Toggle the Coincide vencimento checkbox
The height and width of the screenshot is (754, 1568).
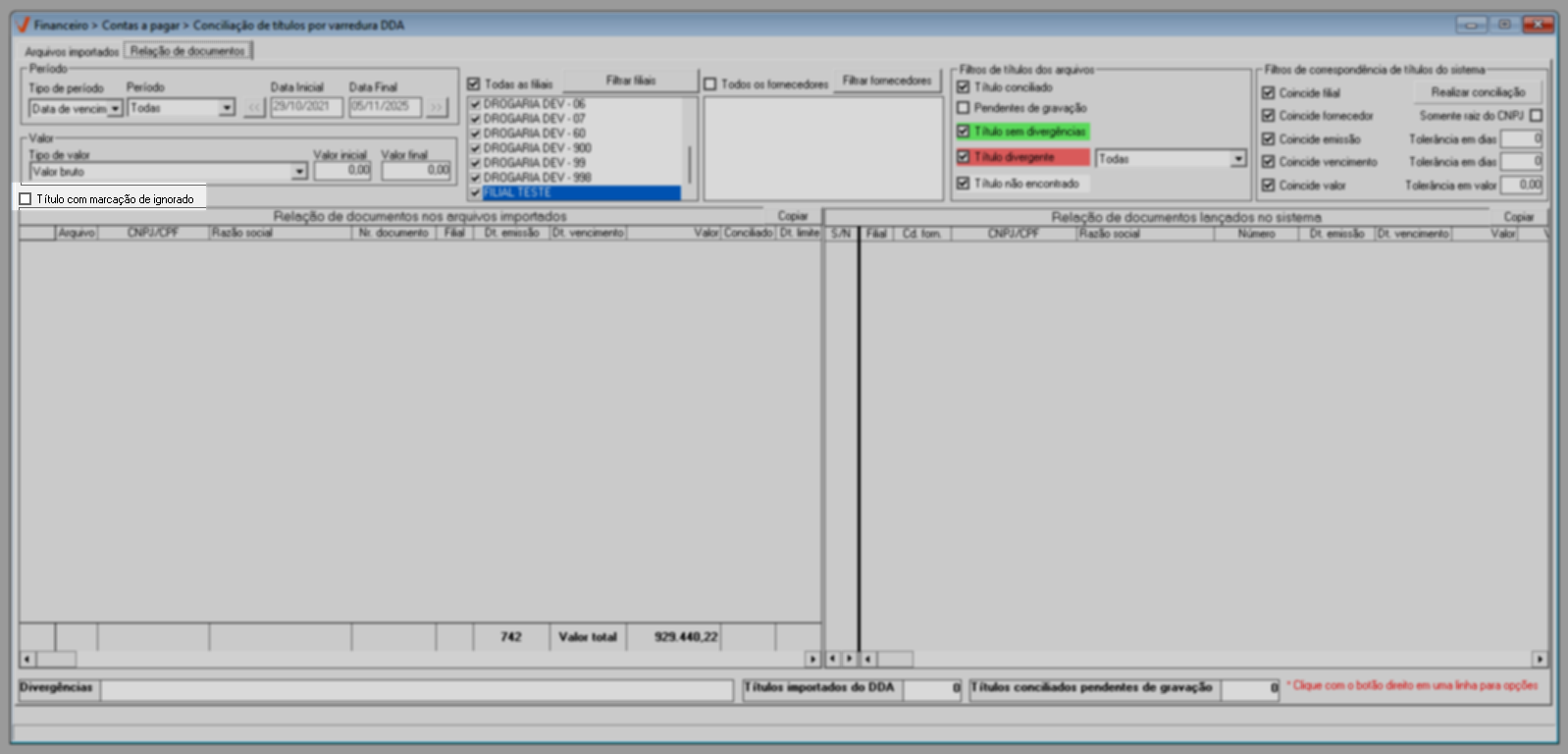click(x=1269, y=162)
